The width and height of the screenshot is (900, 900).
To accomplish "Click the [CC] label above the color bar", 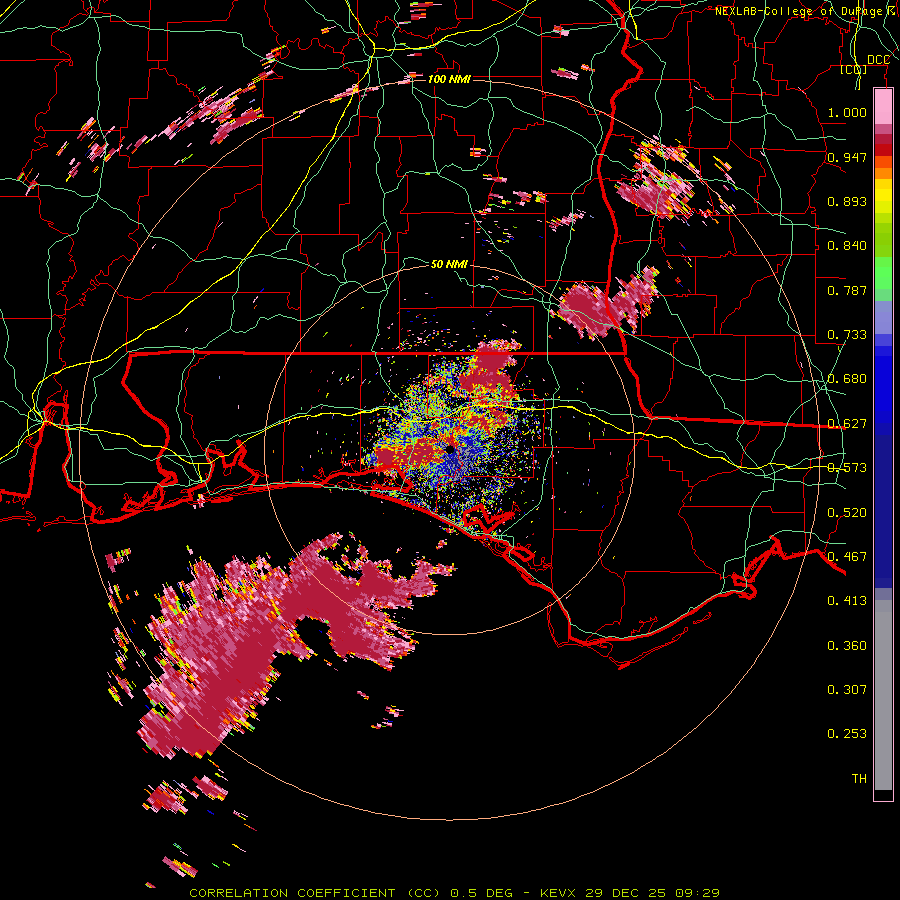I will click(x=854, y=70).
